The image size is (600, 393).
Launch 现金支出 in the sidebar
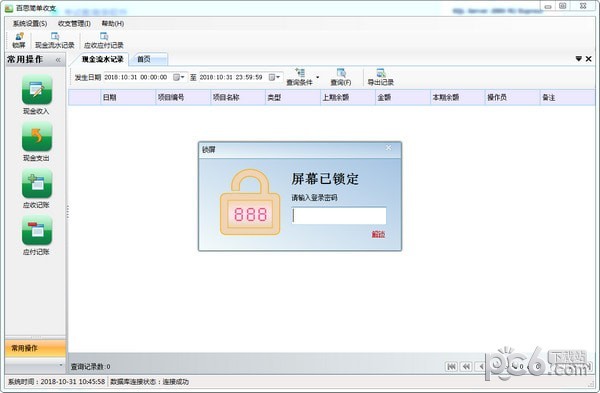pos(37,142)
